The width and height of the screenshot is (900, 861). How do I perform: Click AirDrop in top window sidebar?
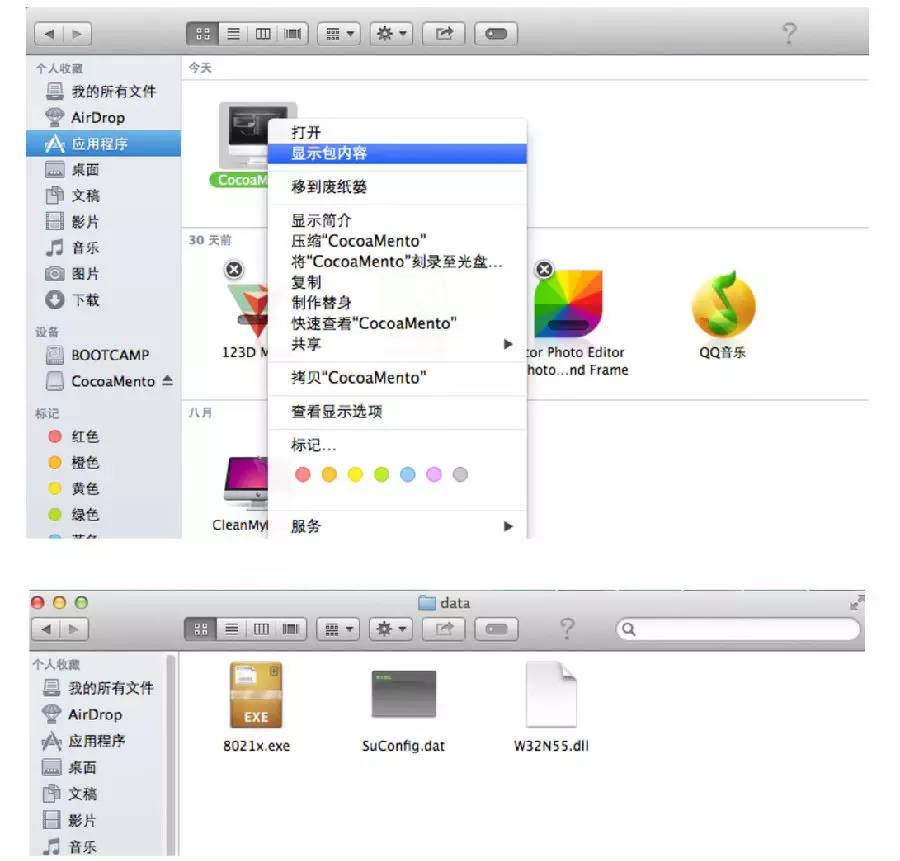point(97,117)
